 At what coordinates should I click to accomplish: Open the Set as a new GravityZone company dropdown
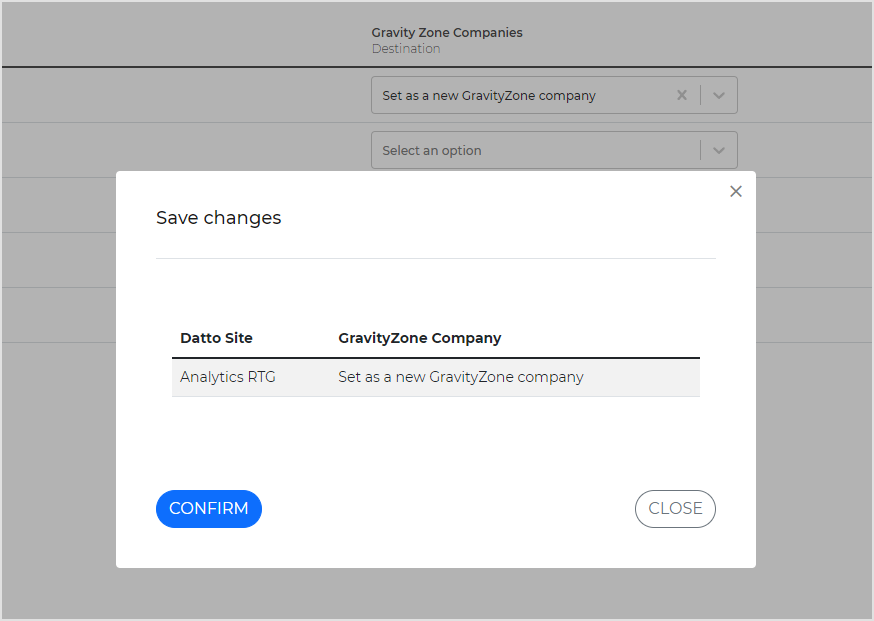click(530, 95)
